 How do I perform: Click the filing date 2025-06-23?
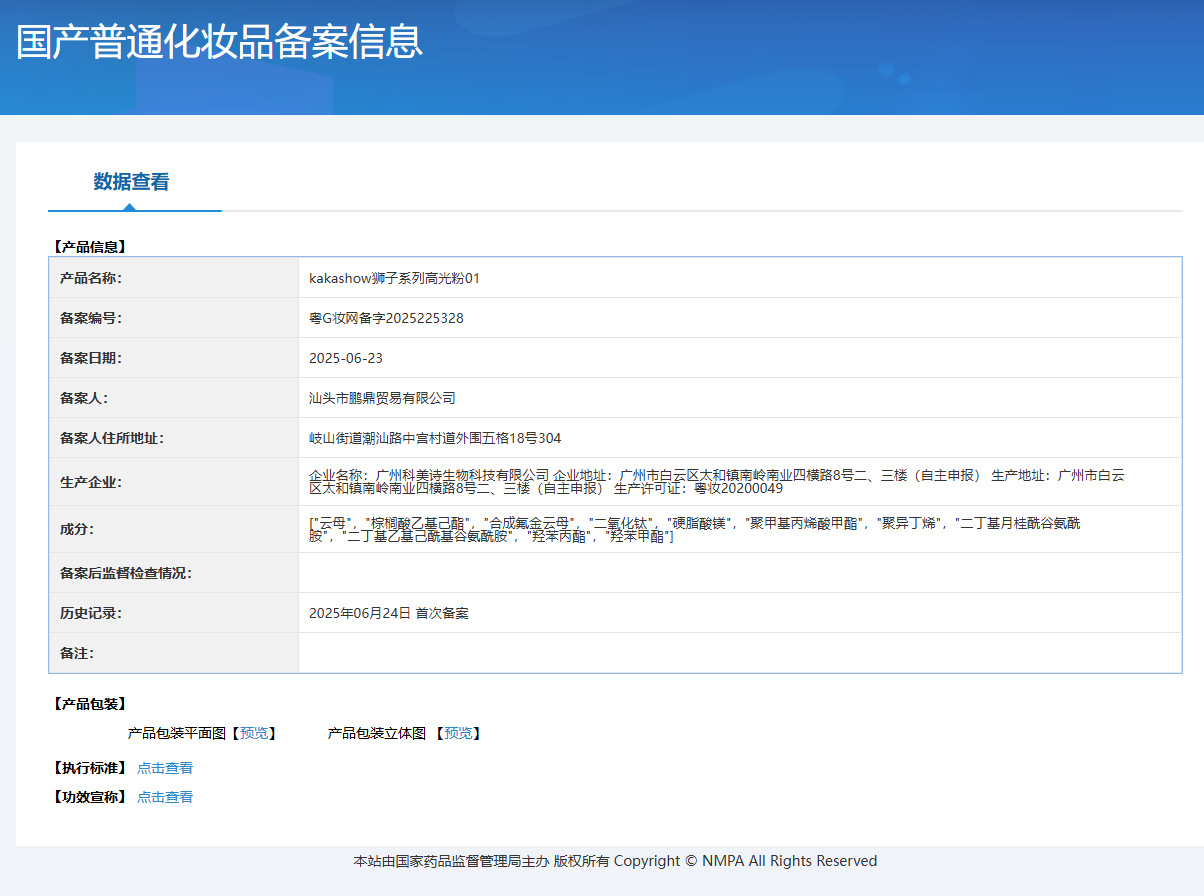click(346, 358)
